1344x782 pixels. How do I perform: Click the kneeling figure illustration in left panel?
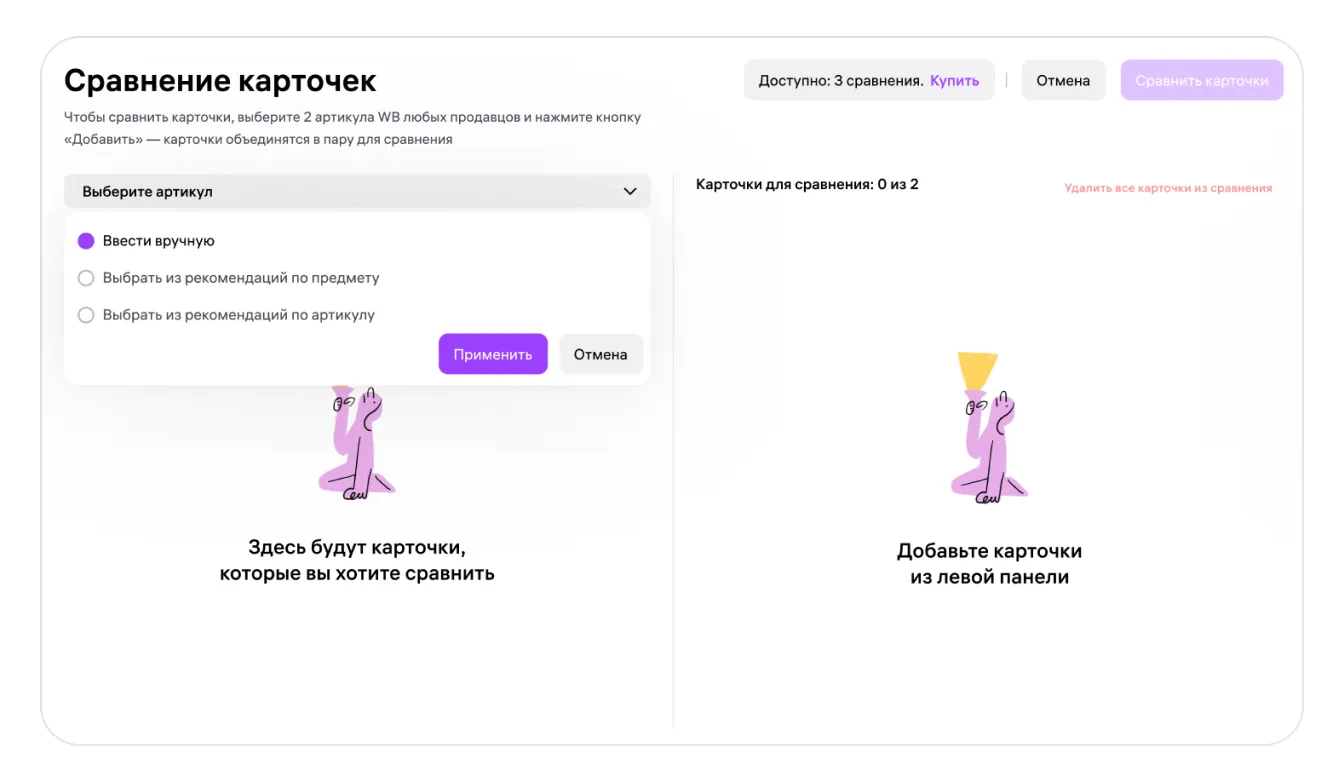click(x=357, y=445)
